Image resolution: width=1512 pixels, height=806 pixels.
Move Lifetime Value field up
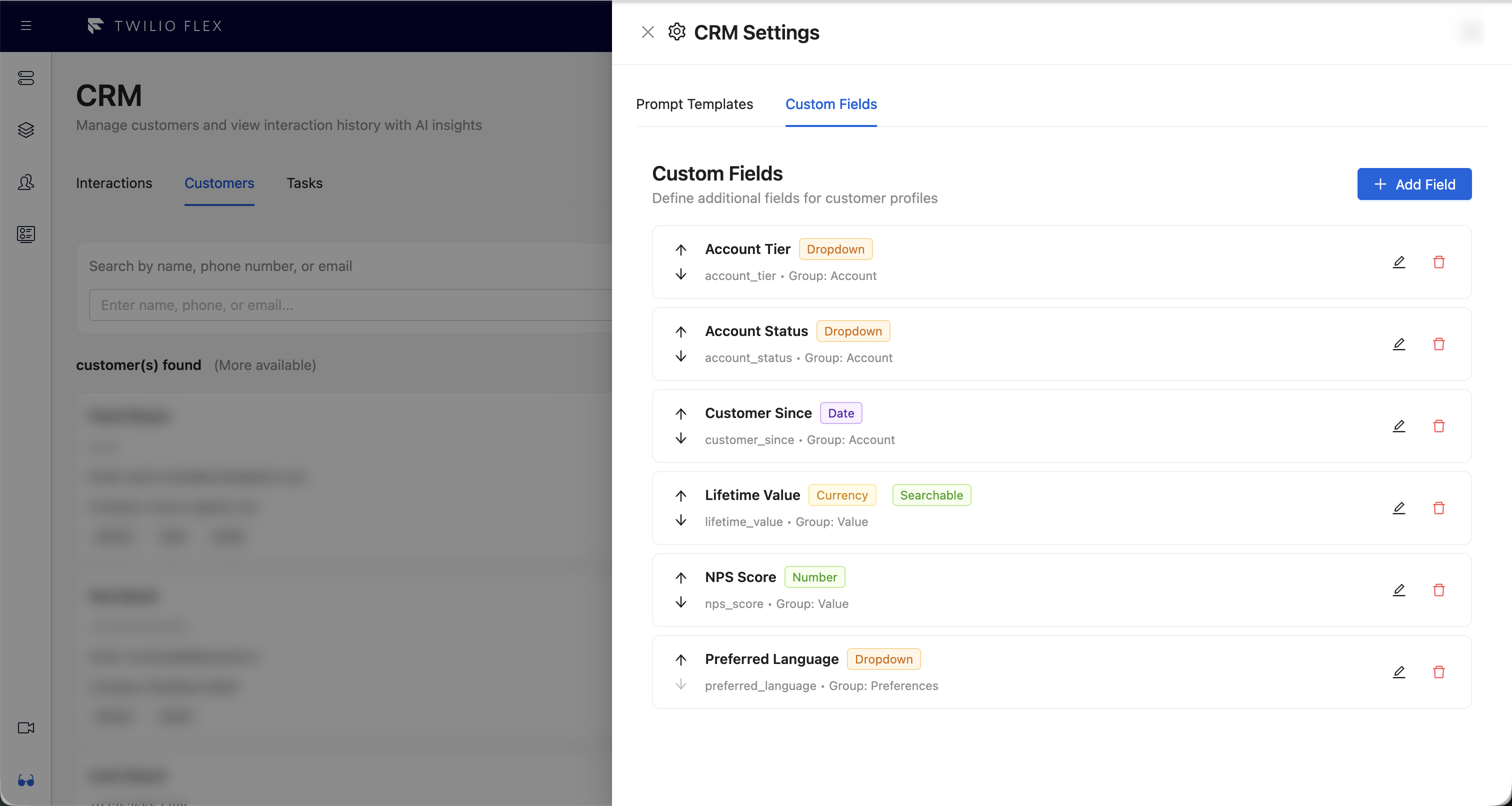click(681, 495)
